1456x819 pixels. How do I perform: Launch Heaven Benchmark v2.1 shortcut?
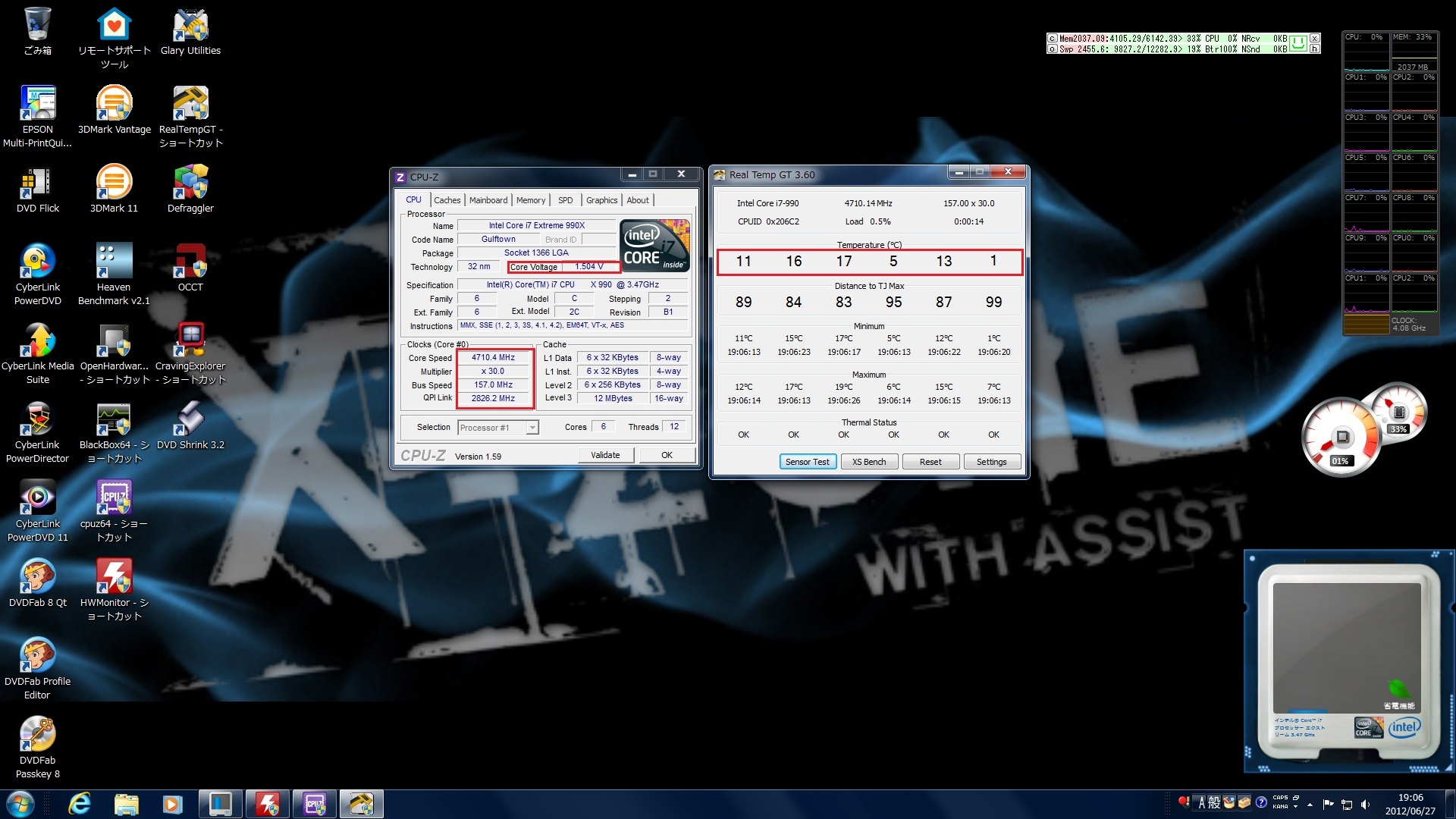[x=114, y=262]
